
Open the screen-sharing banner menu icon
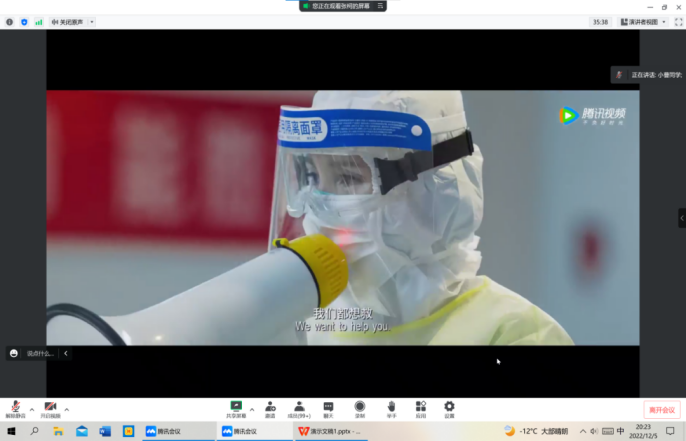380,6
